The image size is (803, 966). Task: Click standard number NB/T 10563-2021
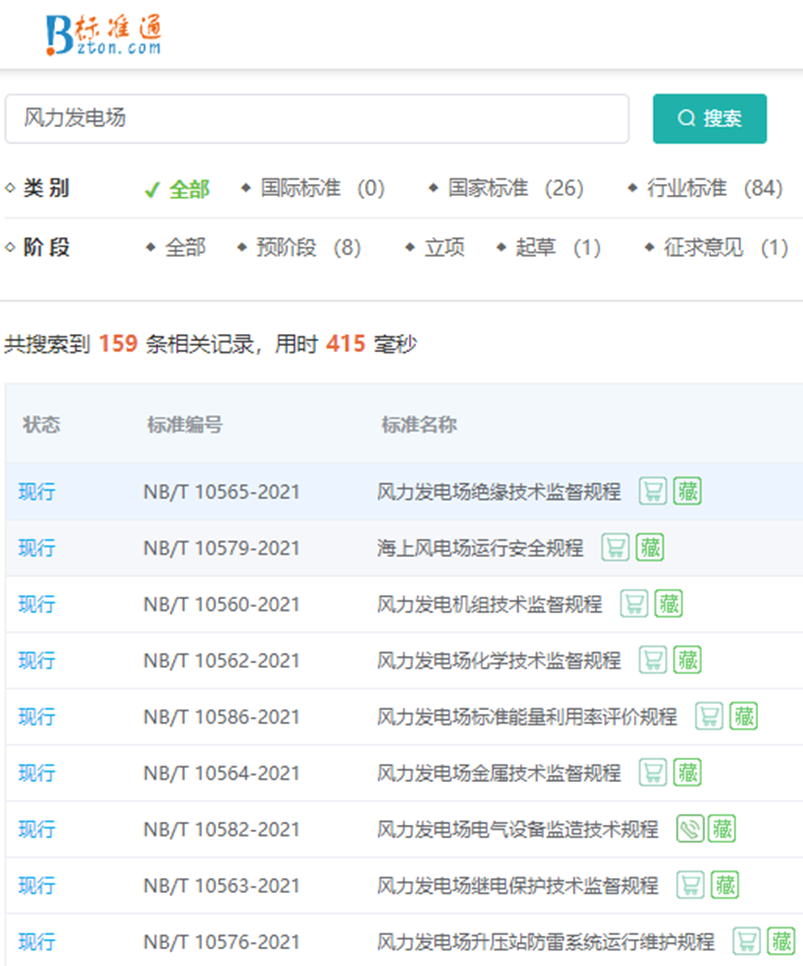point(222,885)
